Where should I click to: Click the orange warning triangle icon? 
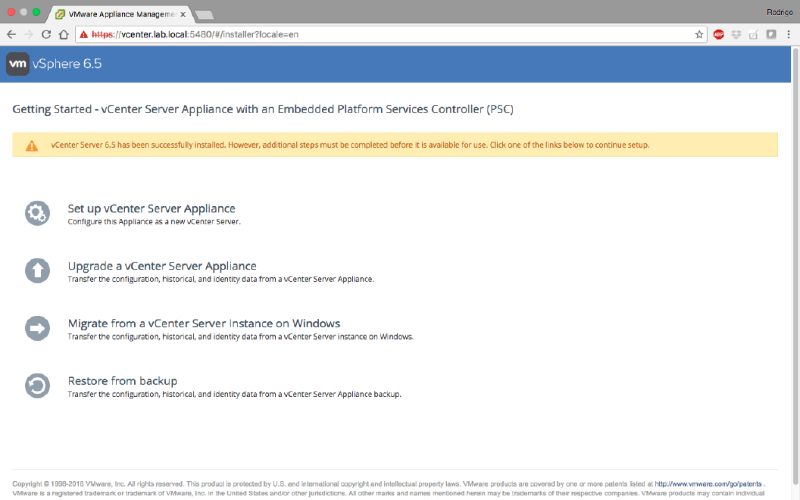coord(31,145)
